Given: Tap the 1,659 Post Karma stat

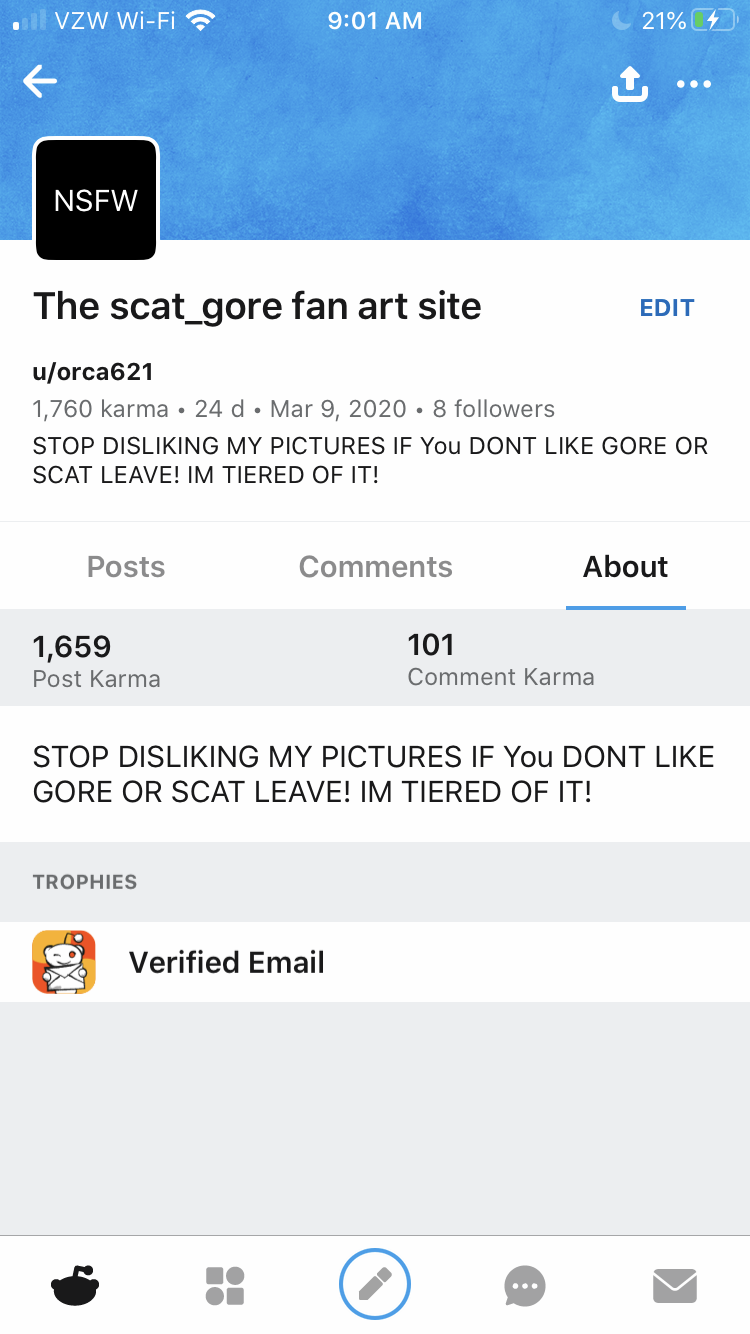Looking at the screenshot, I should coord(96,661).
